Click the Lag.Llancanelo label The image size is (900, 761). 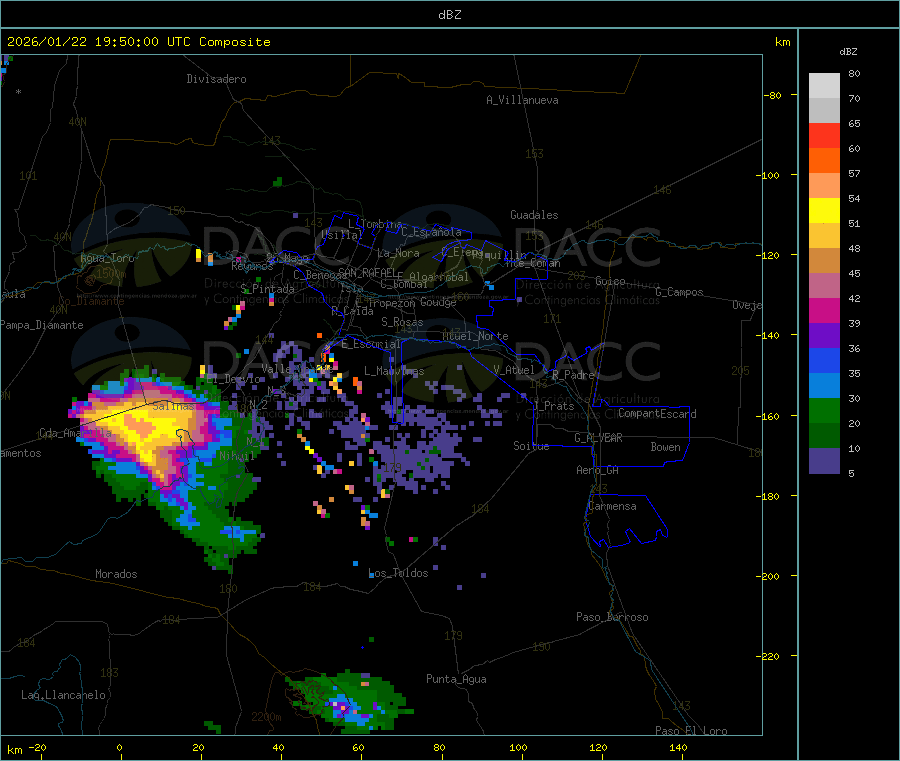[x=64, y=695]
